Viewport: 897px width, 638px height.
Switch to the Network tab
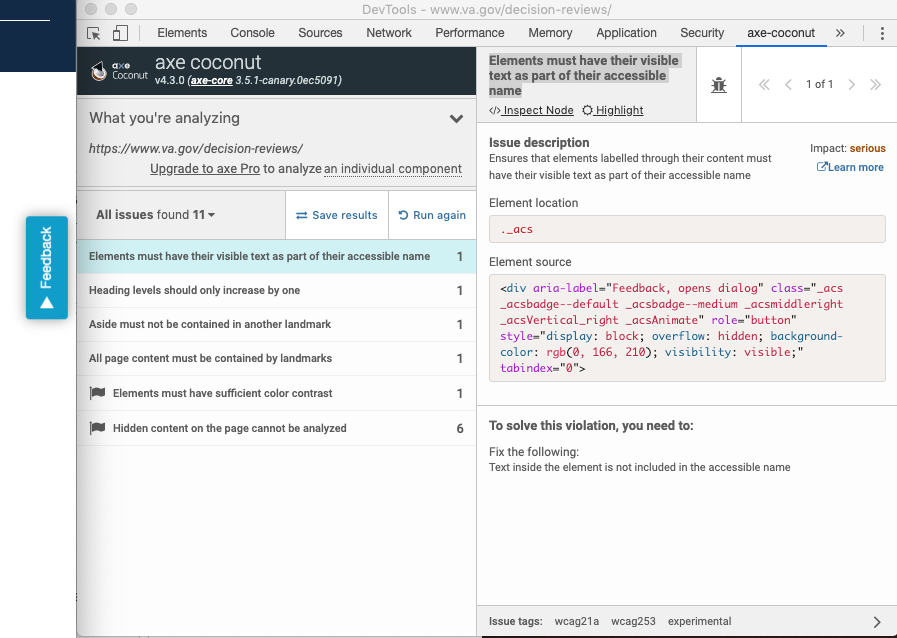(x=388, y=33)
